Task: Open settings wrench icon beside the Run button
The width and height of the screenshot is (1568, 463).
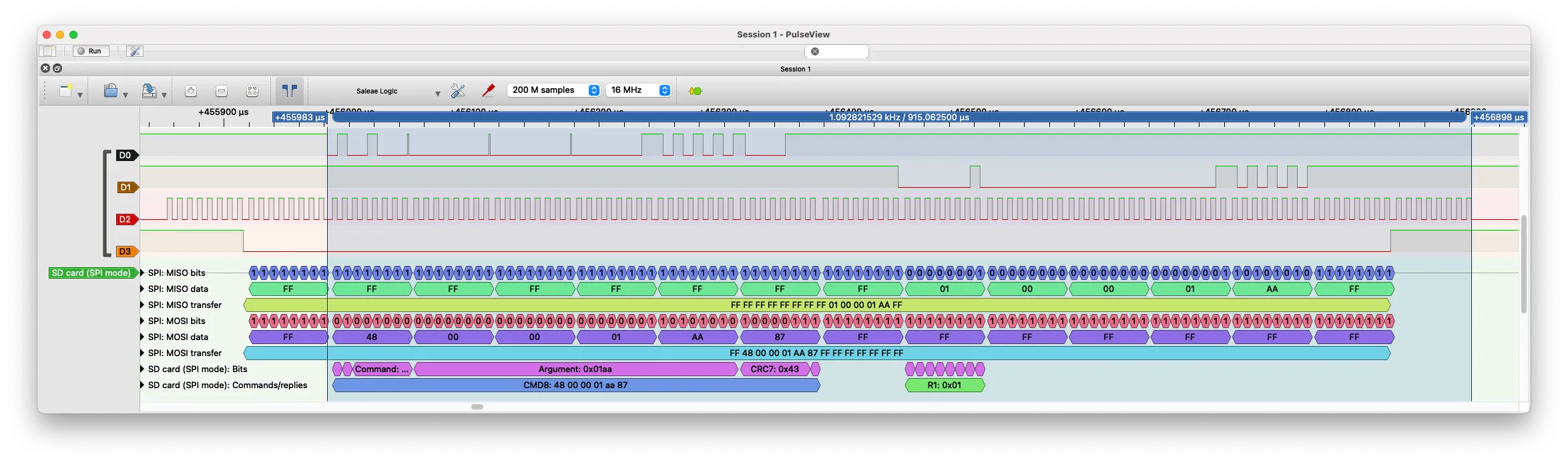Action: click(x=135, y=51)
